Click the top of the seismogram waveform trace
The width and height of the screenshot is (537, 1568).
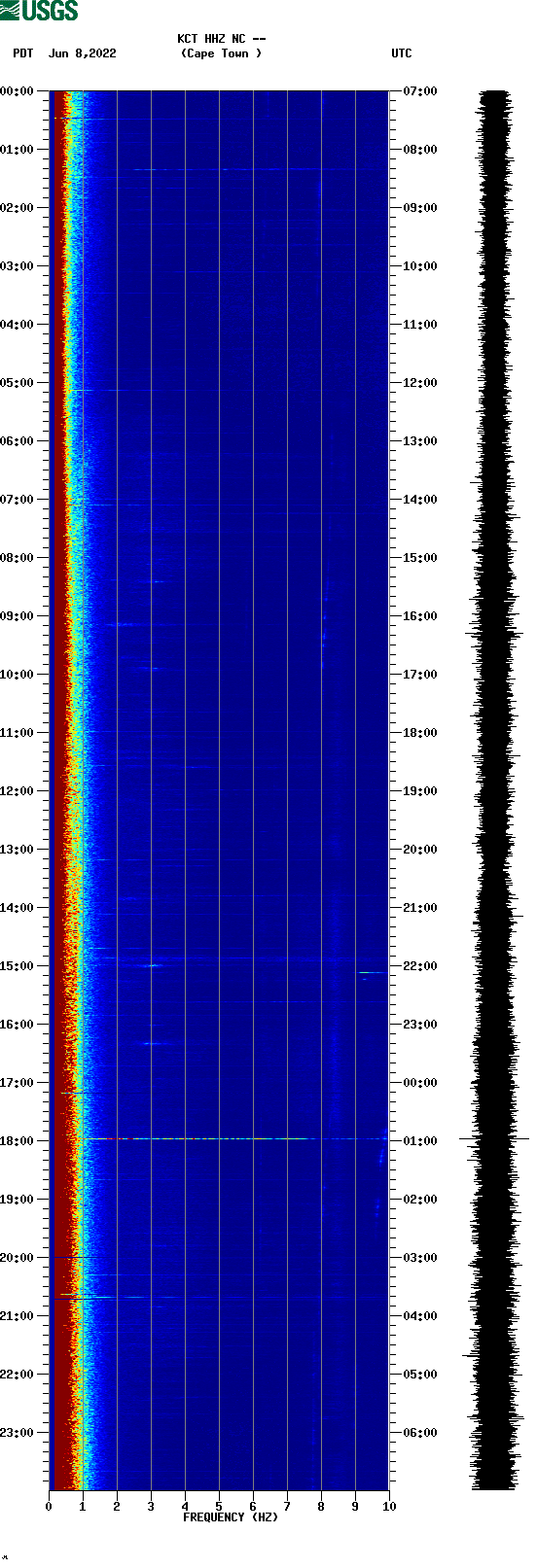[x=495, y=93]
